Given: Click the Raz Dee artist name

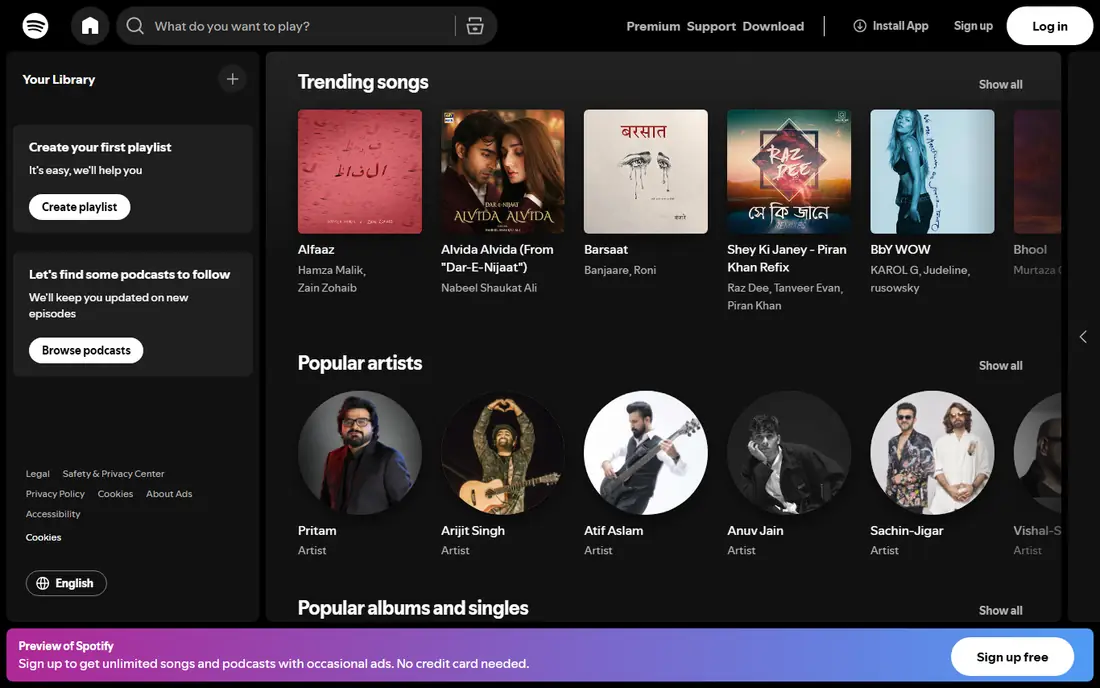Looking at the screenshot, I should (748, 288).
